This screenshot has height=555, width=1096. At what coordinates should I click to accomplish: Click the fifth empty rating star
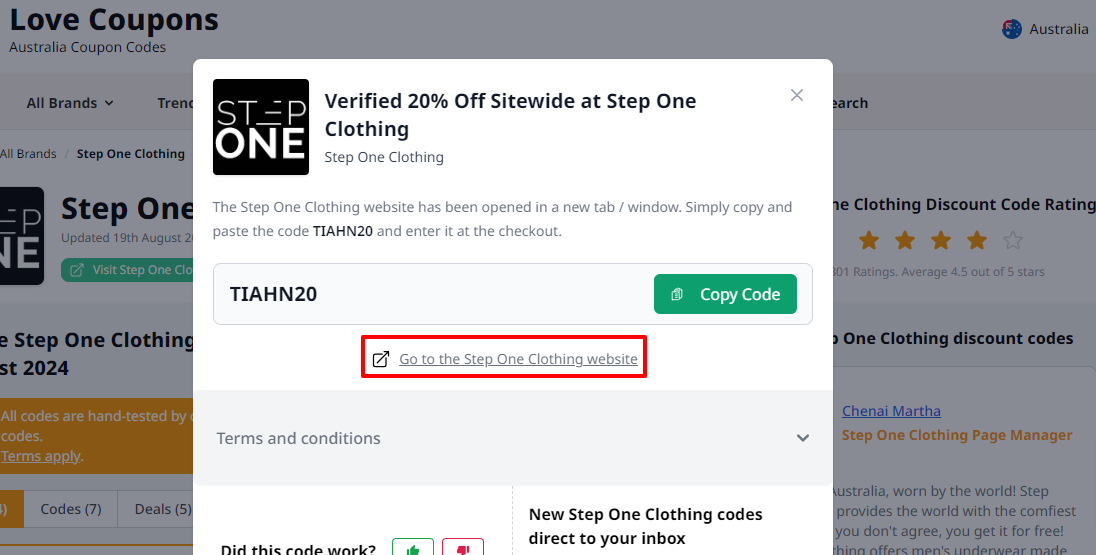pos(1013,240)
